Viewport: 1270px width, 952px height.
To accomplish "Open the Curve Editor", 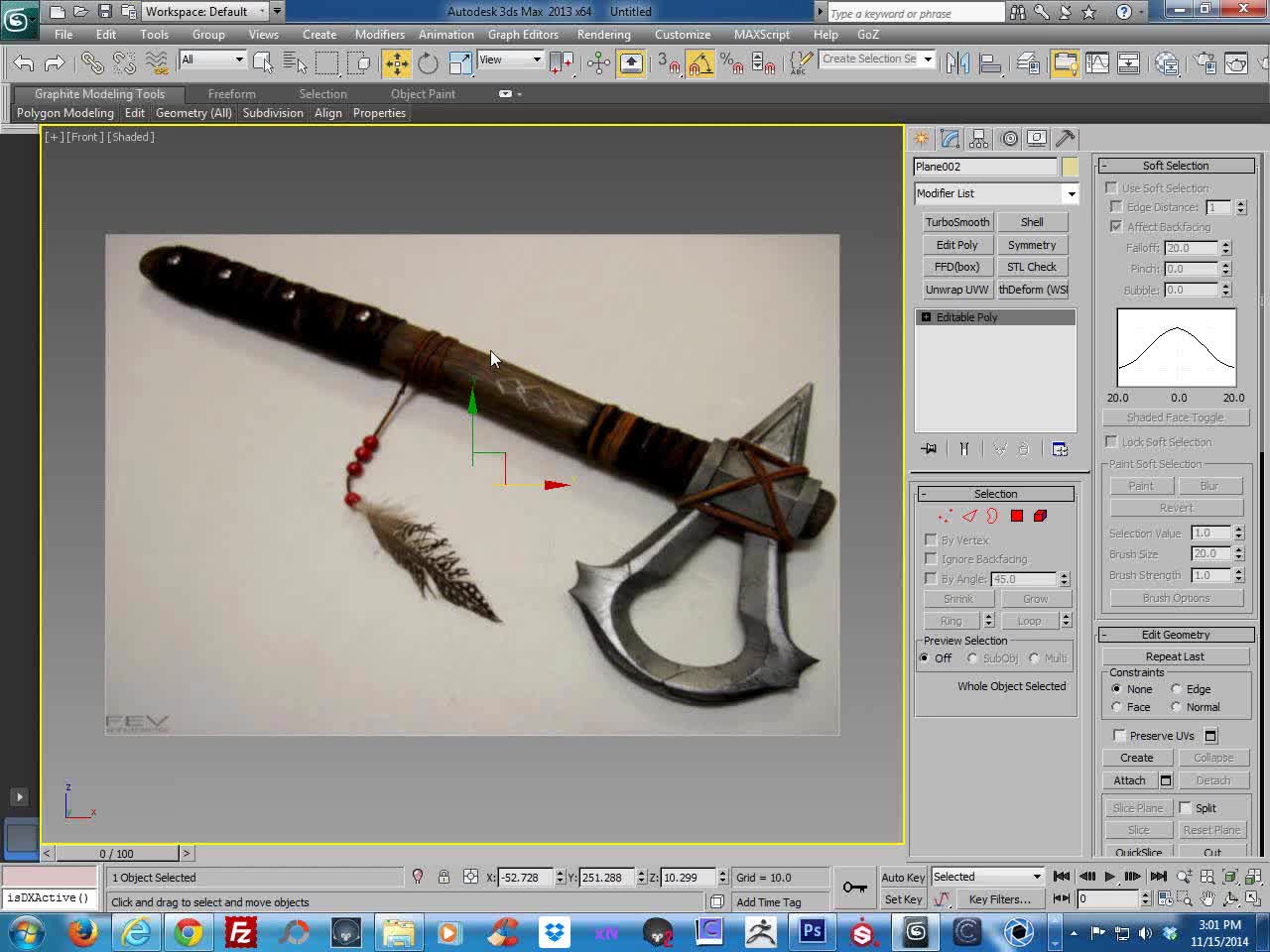I will point(1097,63).
